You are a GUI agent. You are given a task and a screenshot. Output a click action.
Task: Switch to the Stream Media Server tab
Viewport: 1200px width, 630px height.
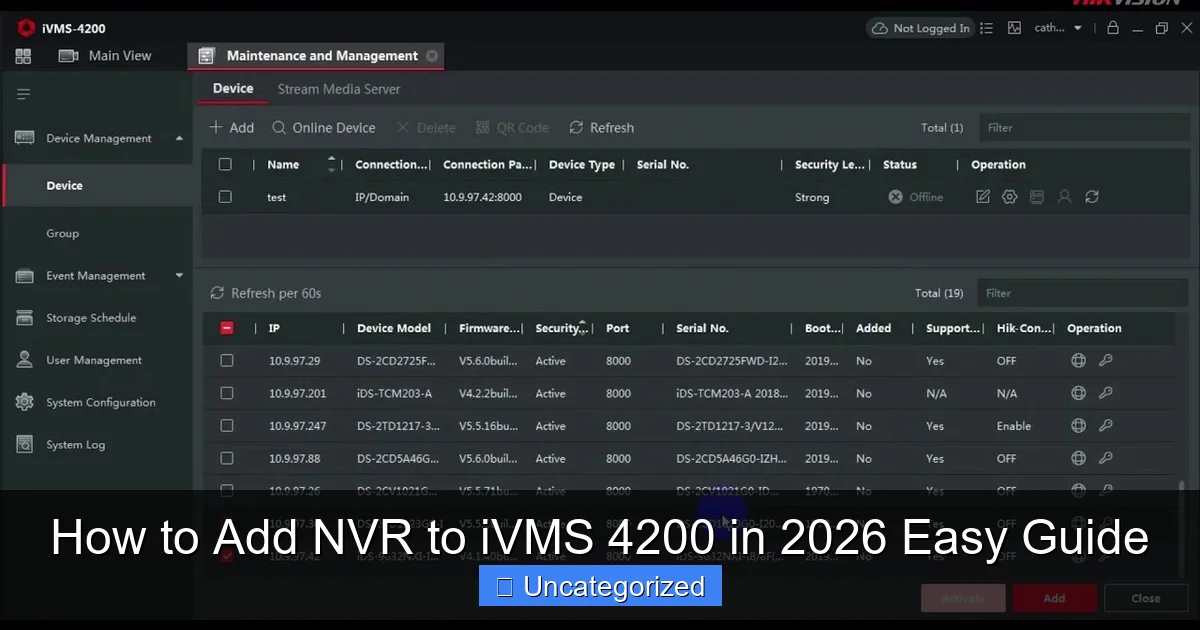click(339, 89)
